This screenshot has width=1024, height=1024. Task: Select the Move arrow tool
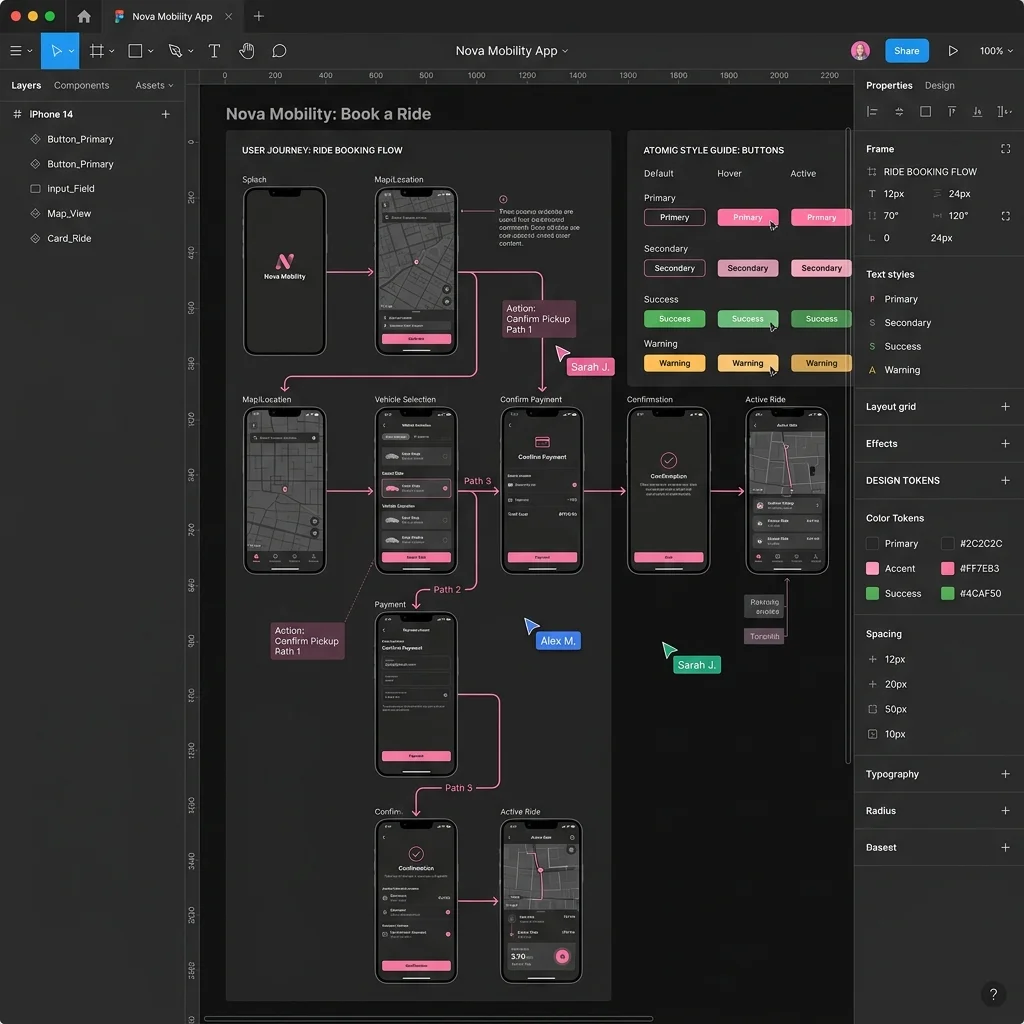click(56, 50)
